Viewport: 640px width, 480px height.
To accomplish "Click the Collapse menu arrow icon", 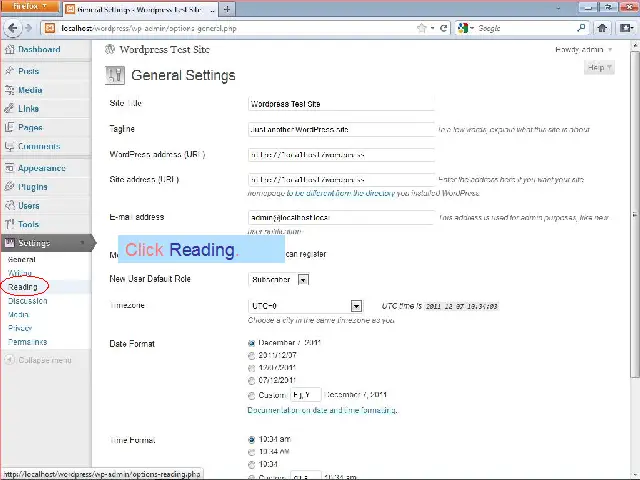I will click(x=10, y=360).
